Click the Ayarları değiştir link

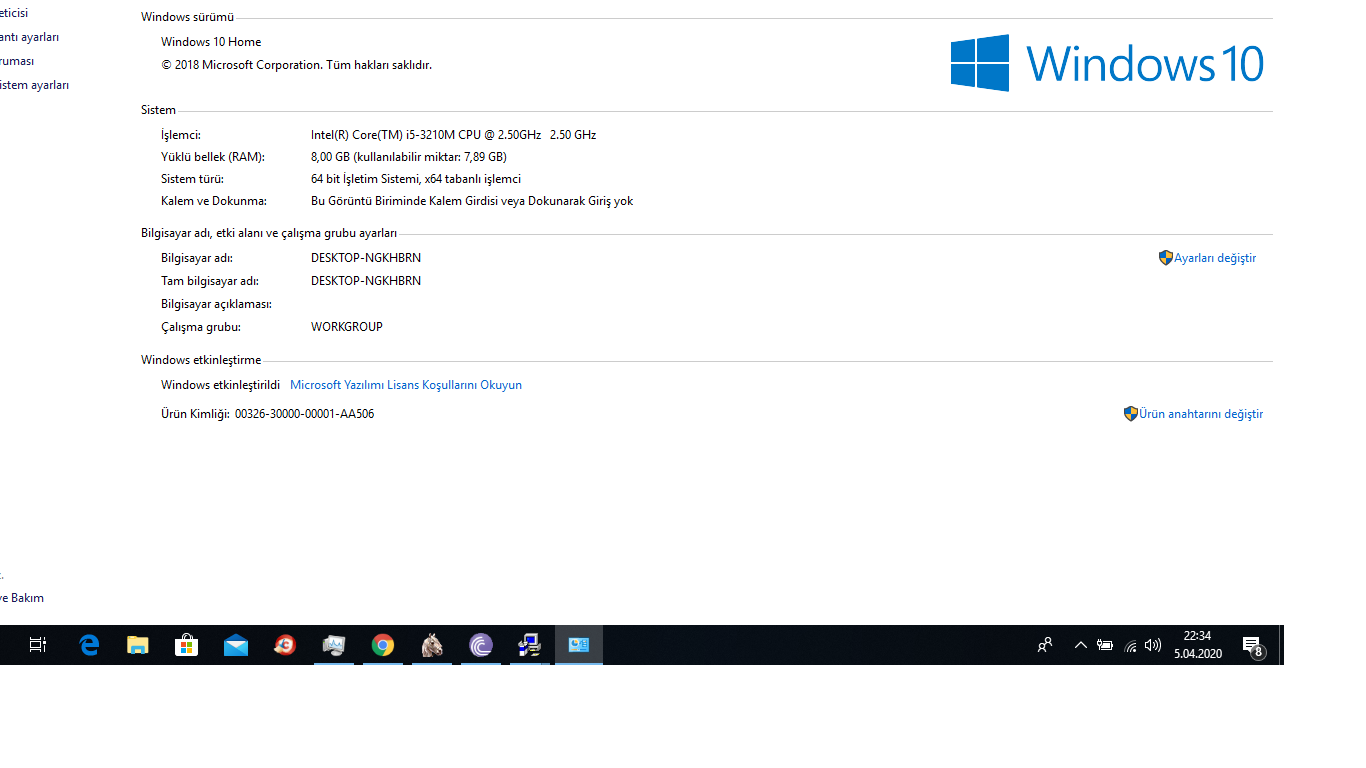coord(1215,258)
